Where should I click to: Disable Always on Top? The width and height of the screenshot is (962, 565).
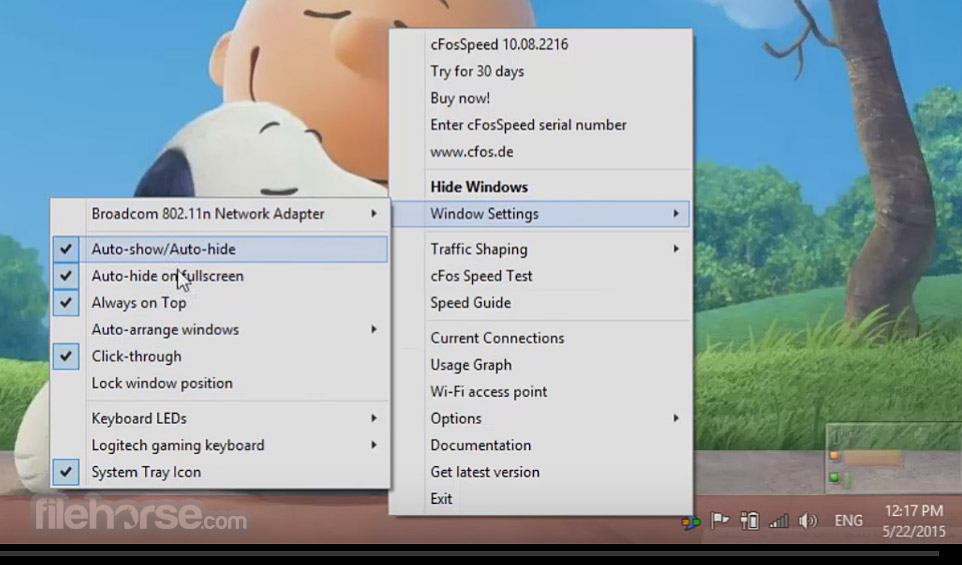[220, 303]
